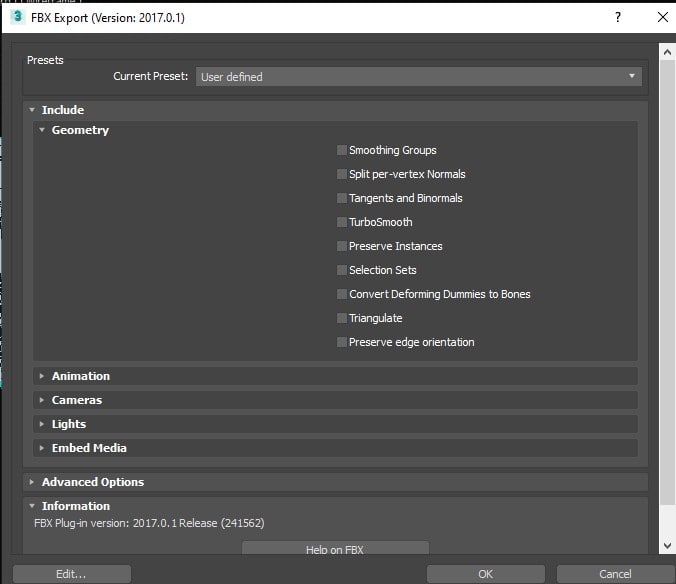Toggle Split per-vertex Normals checkbox

pos(341,174)
